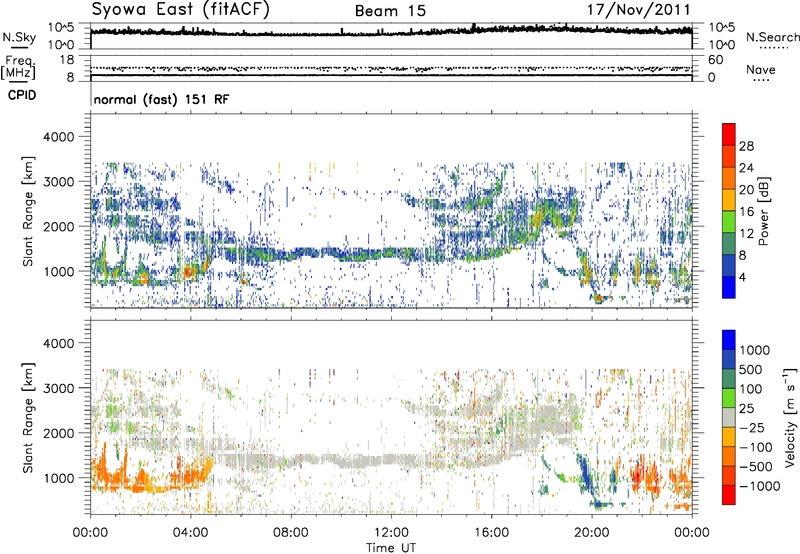Click the "500" label on velocity colorbar
Screen dimensions: 800x554
point(751,369)
